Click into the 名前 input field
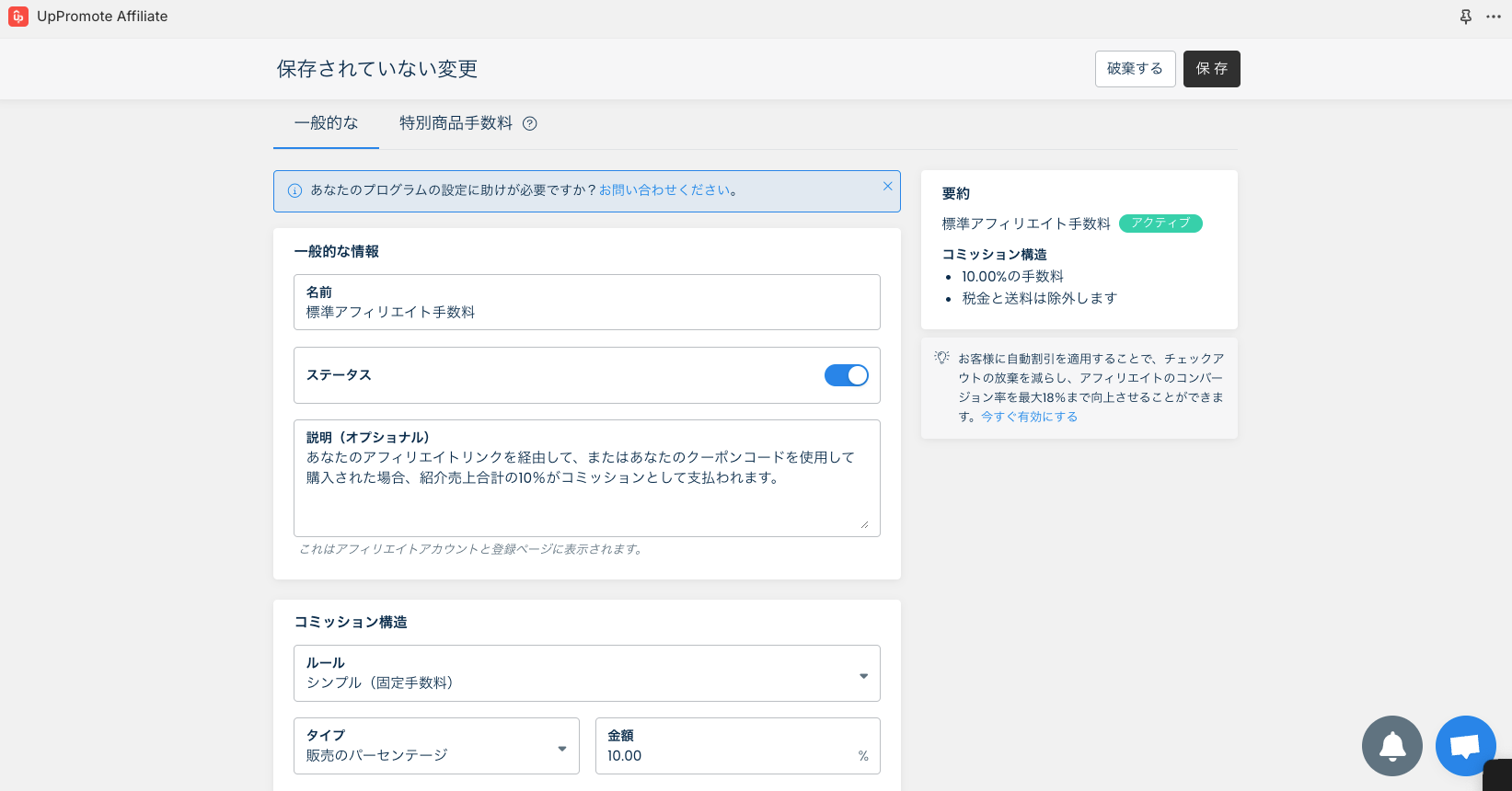Screen dimensions: 1512x791 (586, 312)
